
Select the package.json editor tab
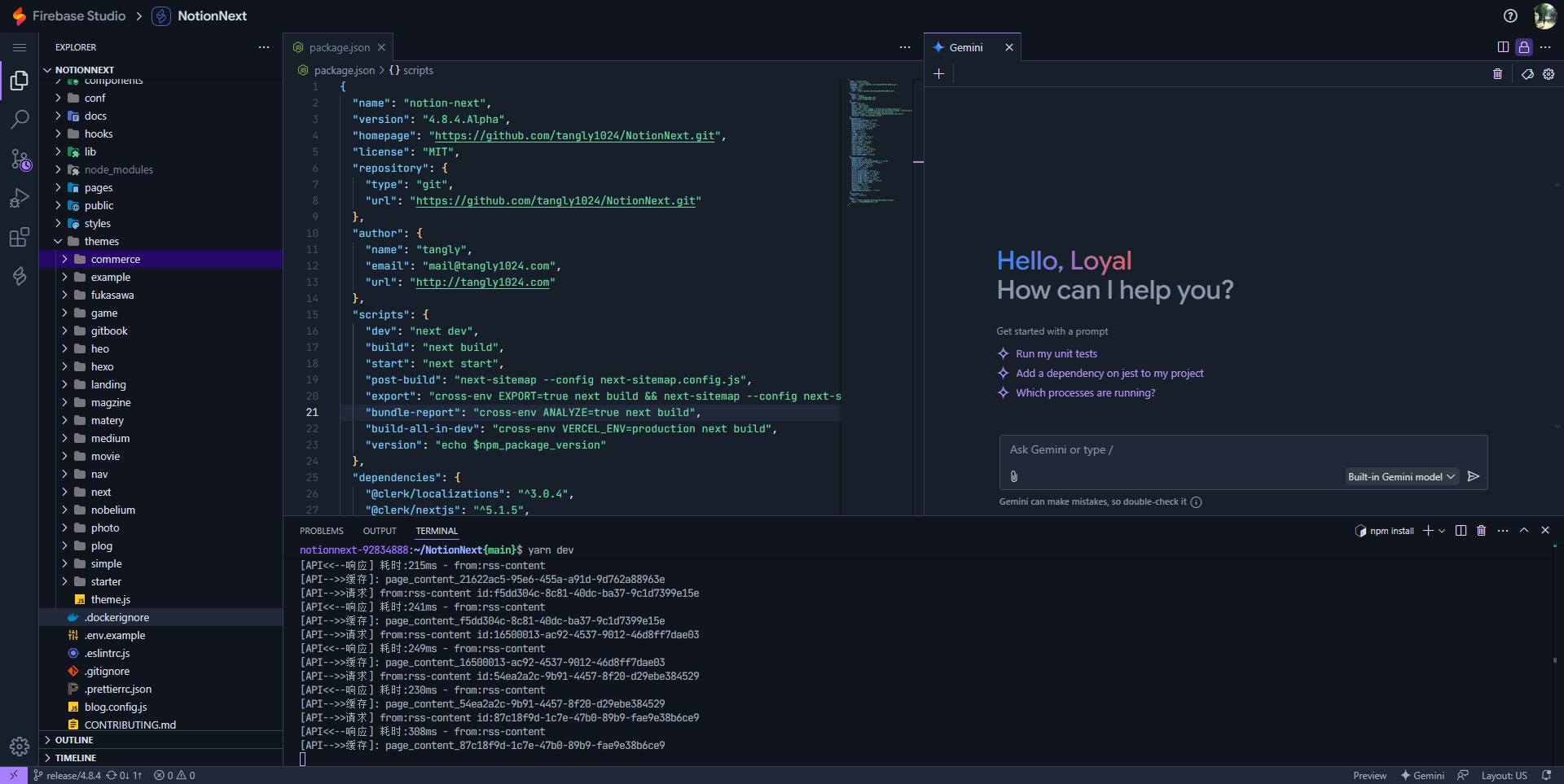click(339, 47)
